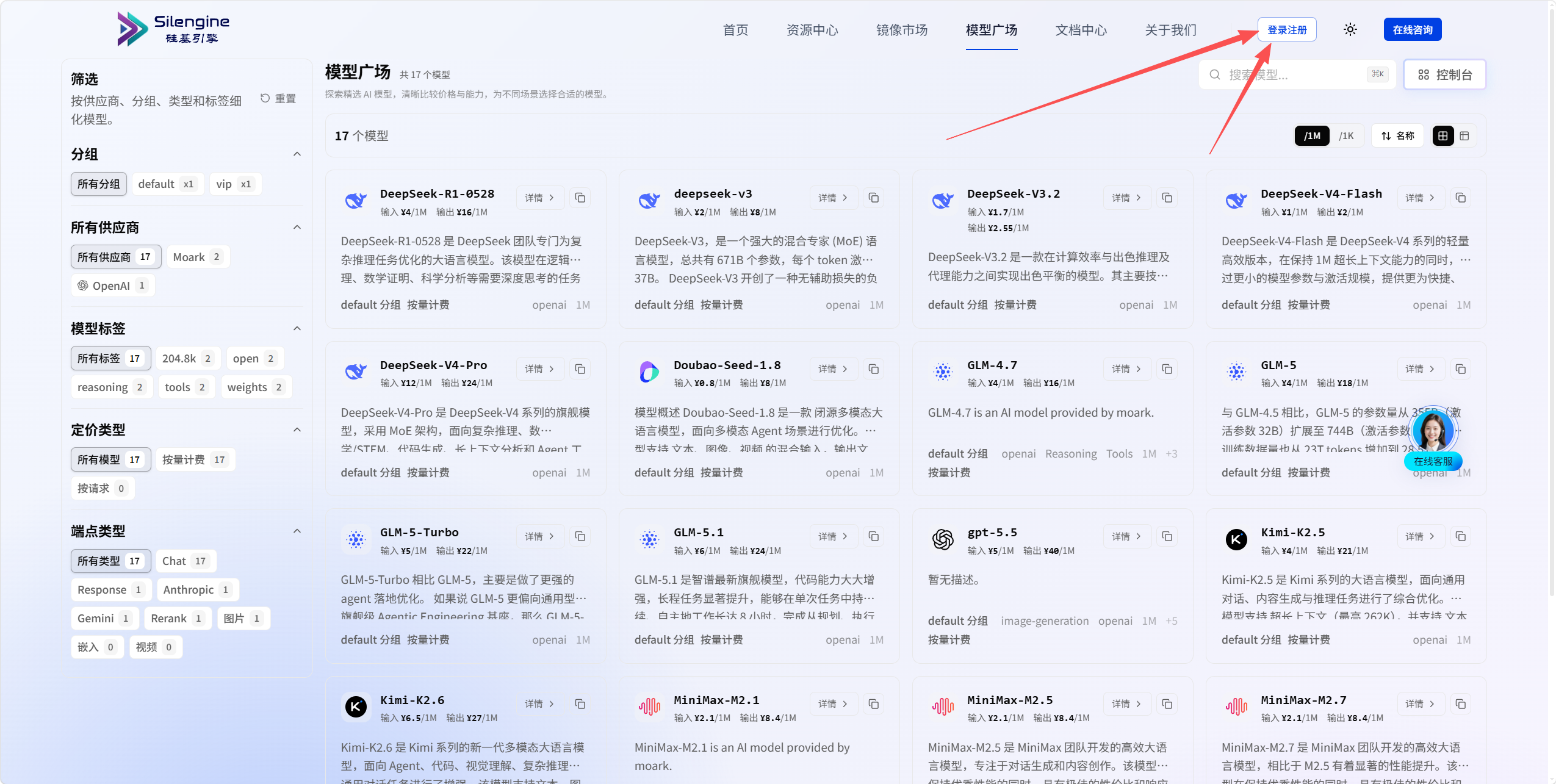Copy the GLM-4.7 model name
1556x784 pixels.
(x=1167, y=369)
